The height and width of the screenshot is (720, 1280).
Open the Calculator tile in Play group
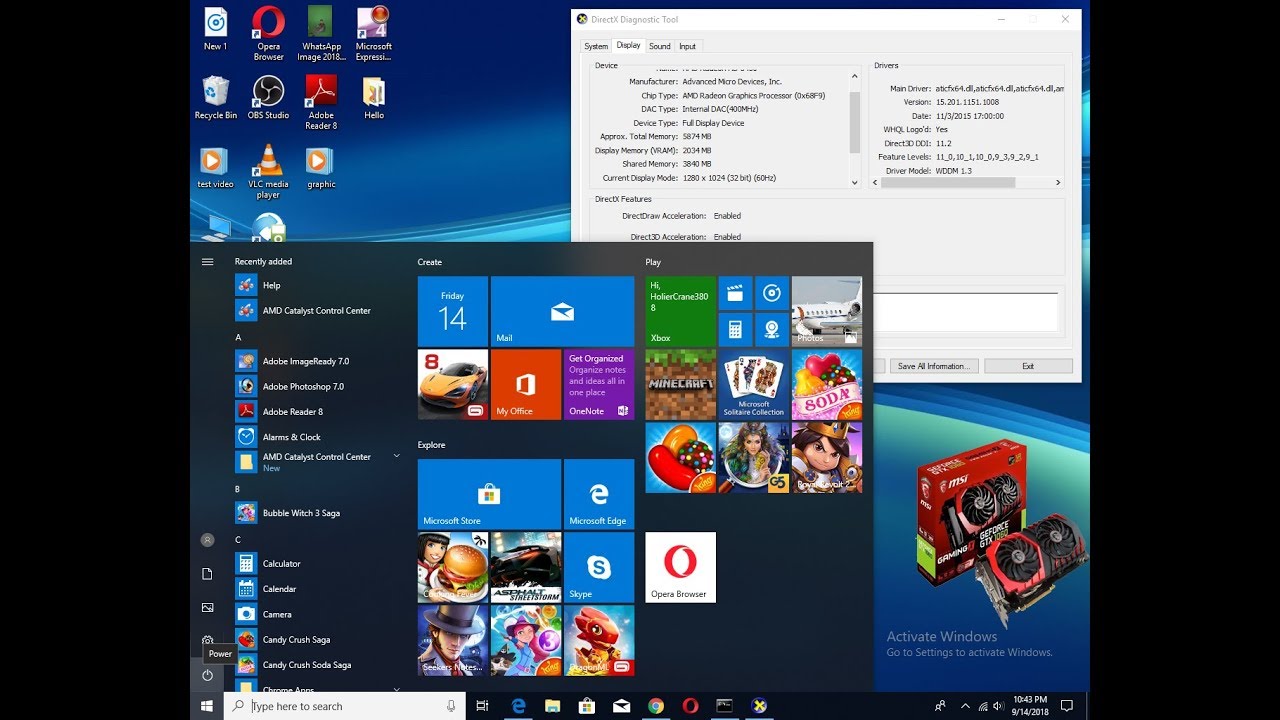coord(735,329)
